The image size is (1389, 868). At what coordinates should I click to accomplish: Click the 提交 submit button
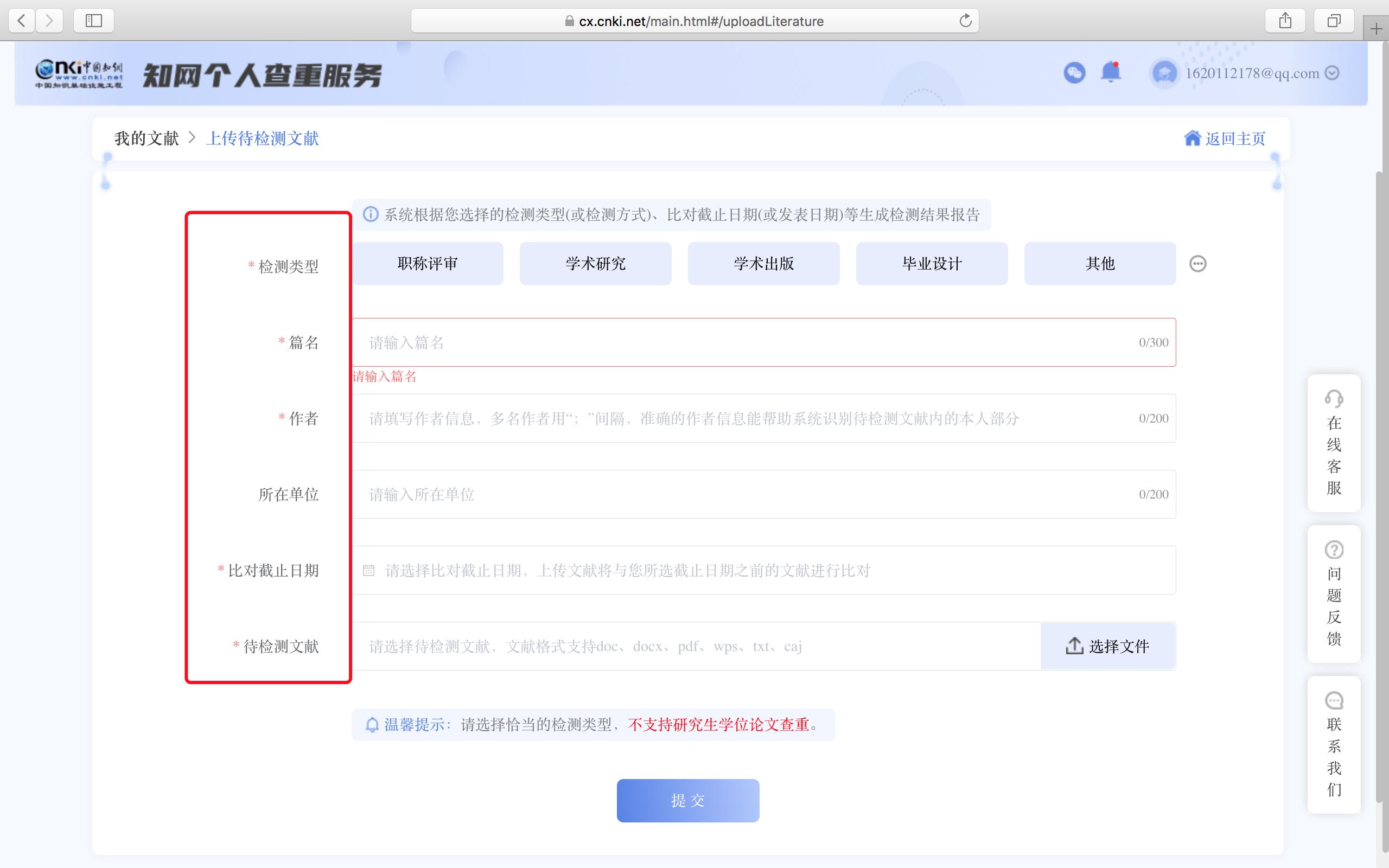[688, 800]
